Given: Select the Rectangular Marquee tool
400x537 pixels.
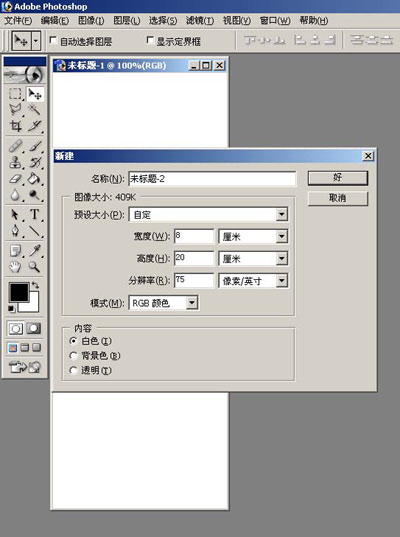Looking at the screenshot, I should pyautogui.click(x=15, y=94).
